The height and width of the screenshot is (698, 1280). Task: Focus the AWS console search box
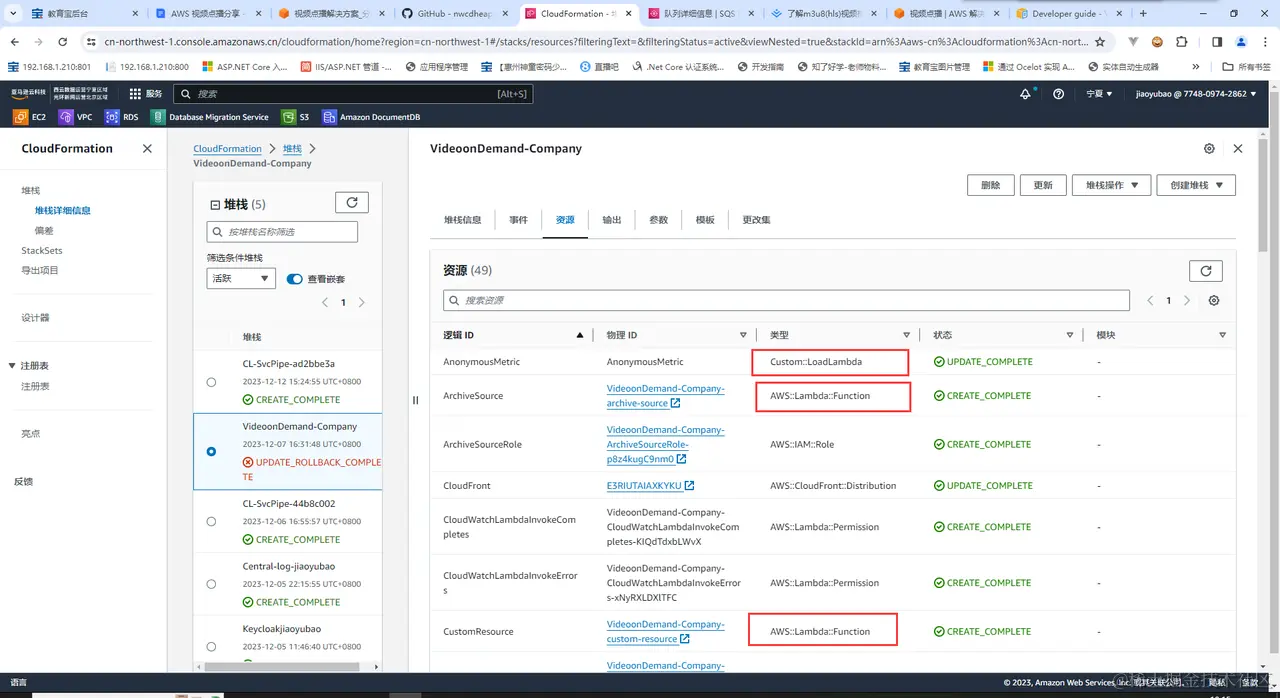pos(353,93)
